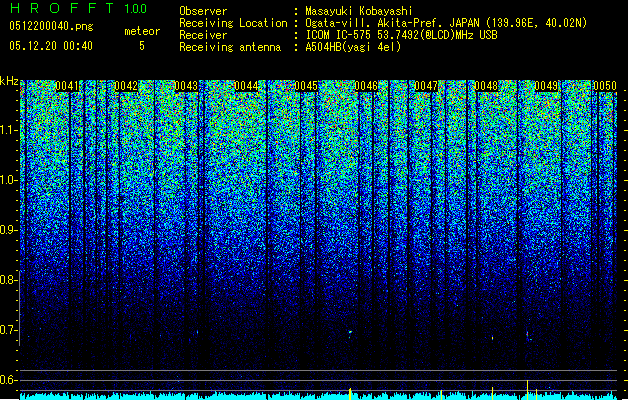
Task: Click the 'Receiving antenna' label
Action: coord(230,47)
